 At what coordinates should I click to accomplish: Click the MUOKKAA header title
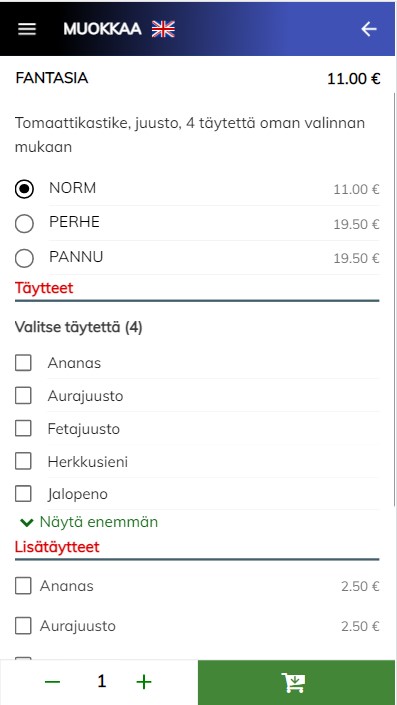click(102, 29)
